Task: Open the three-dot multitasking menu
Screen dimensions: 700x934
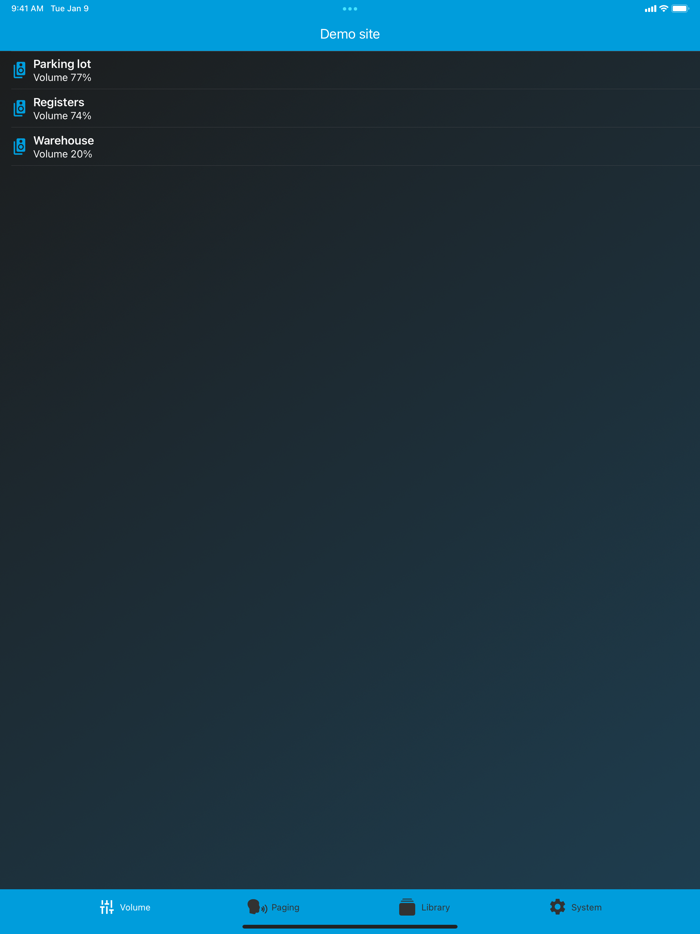Action: coord(350,9)
